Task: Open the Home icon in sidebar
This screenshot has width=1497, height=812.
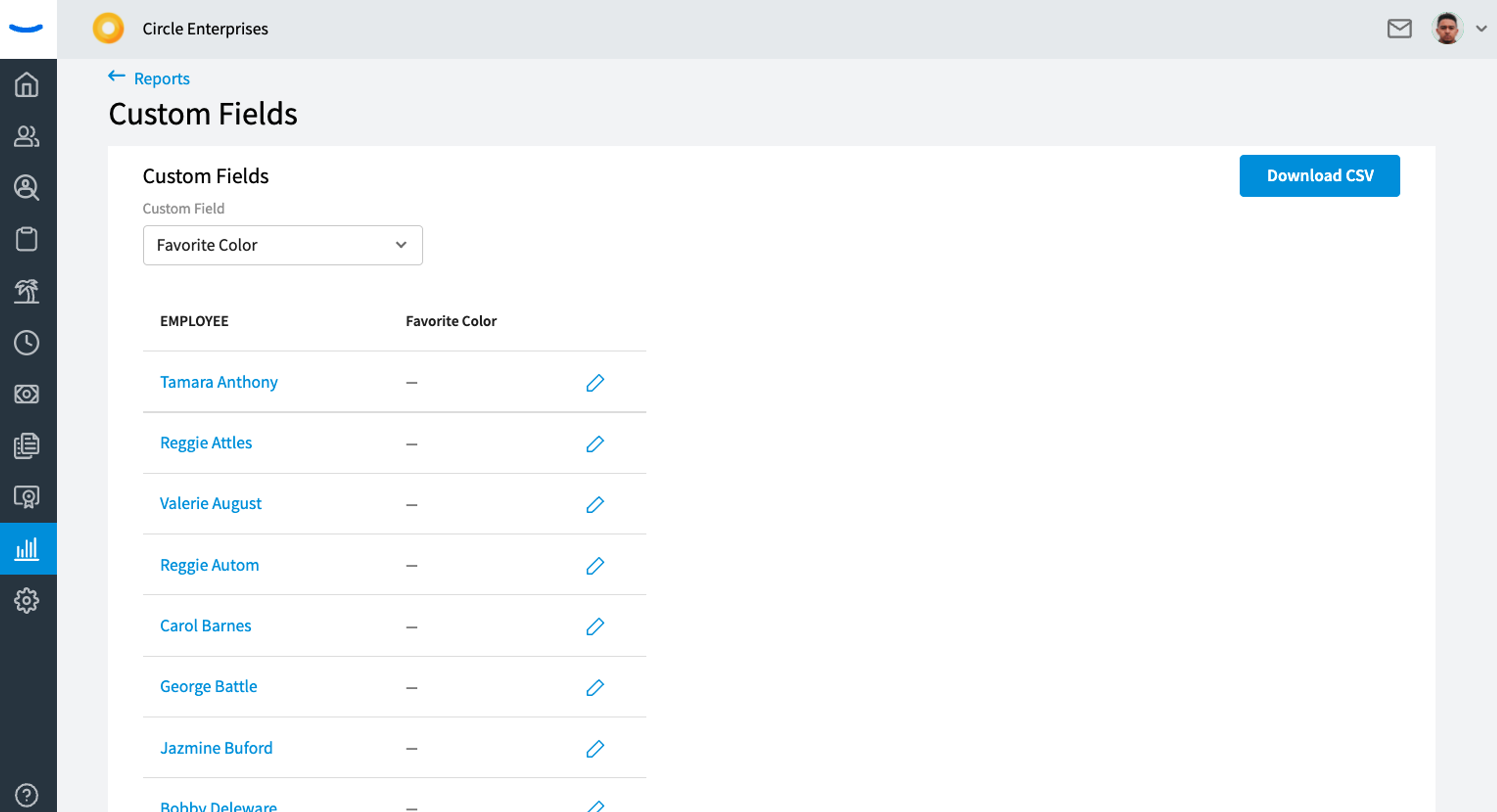Action: click(x=27, y=85)
